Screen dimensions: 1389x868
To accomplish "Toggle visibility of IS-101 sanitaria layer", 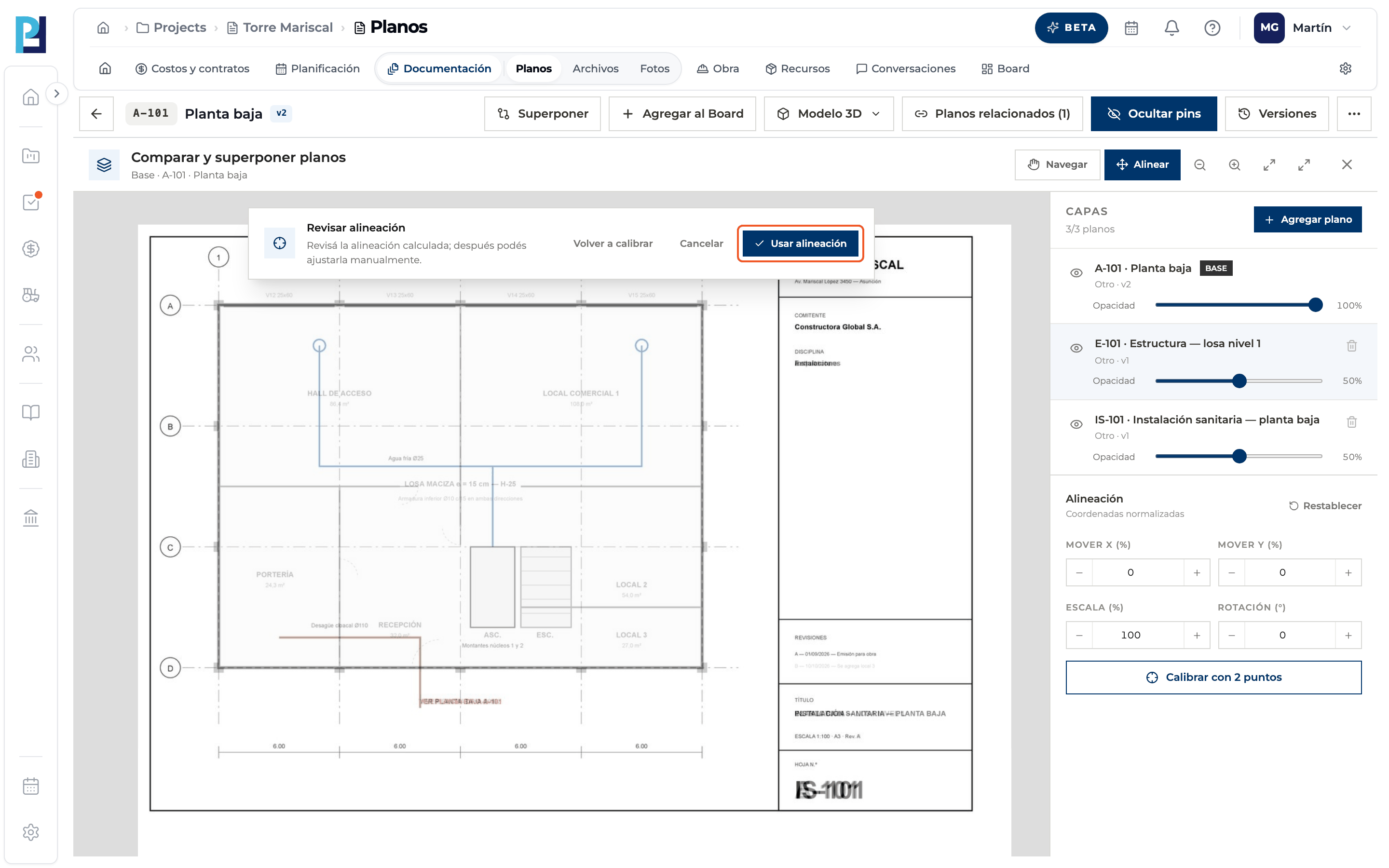I will click(1076, 424).
